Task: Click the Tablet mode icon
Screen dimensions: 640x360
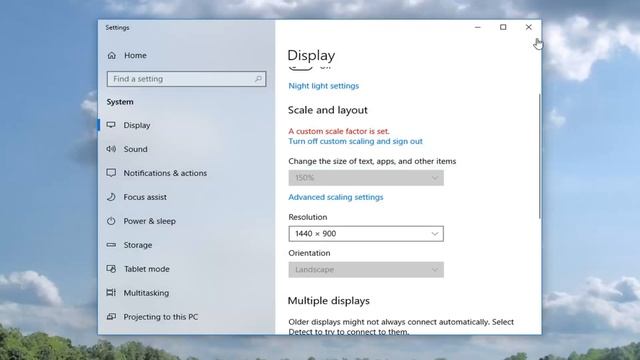Action: [x=111, y=269]
